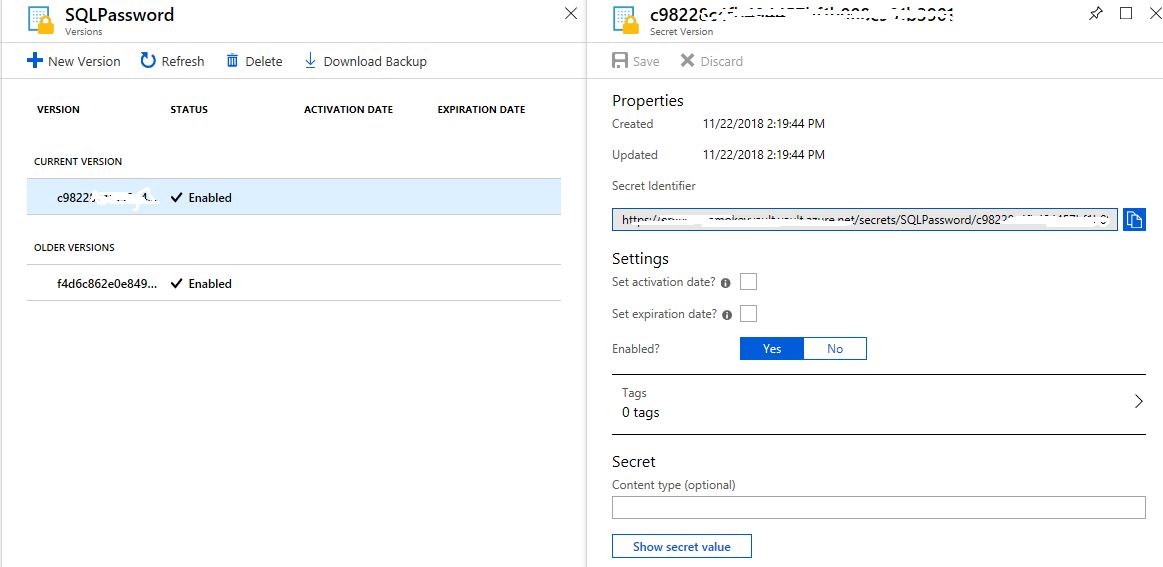Click the ACTIVATION DATE column header
The height and width of the screenshot is (567, 1163).
click(349, 109)
